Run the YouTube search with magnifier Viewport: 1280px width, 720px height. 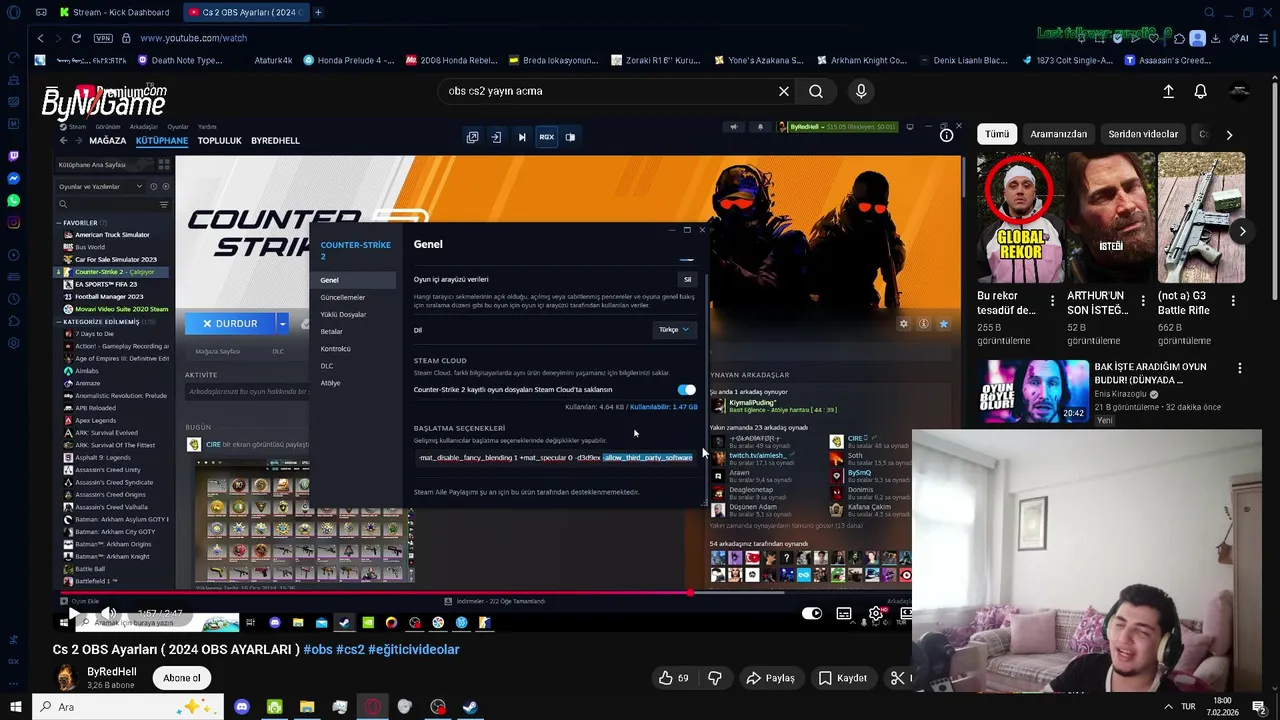pos(816,91)
